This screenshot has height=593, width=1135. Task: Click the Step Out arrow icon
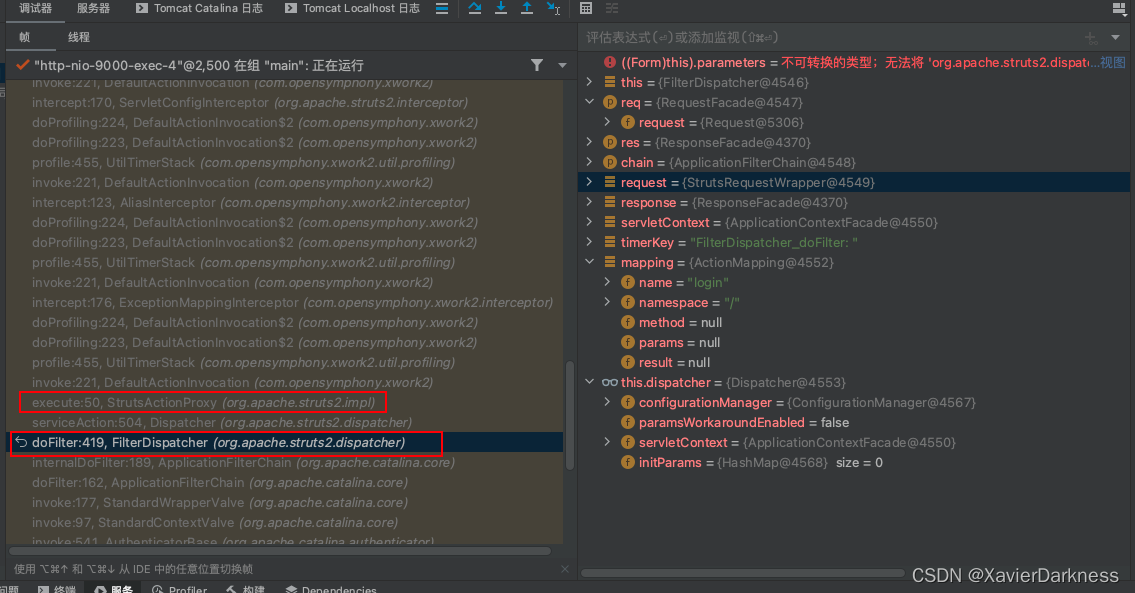click(527, 9)
